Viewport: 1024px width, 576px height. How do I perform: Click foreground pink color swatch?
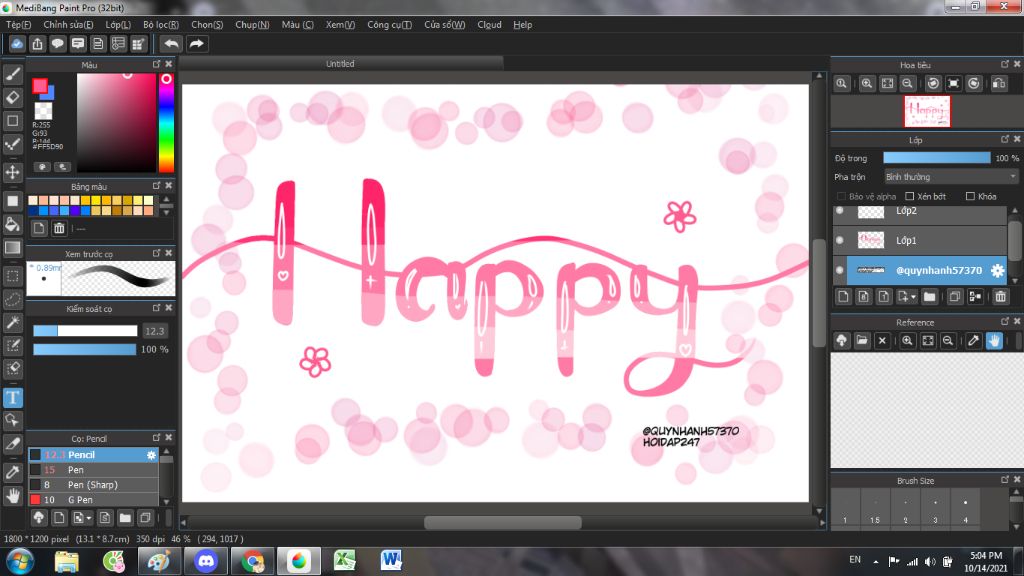tap(40, 86)
